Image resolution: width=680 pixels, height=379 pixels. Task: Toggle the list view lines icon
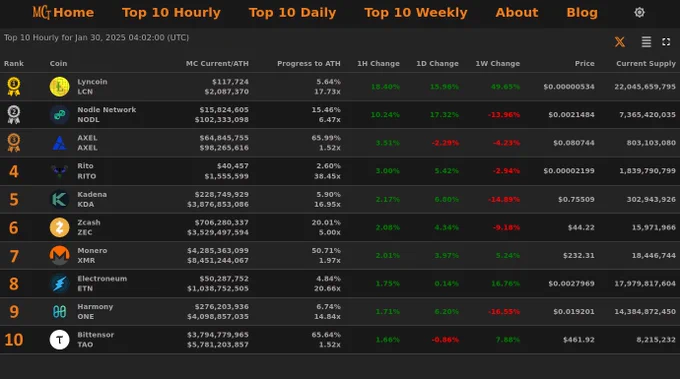(x=646, y=42)
